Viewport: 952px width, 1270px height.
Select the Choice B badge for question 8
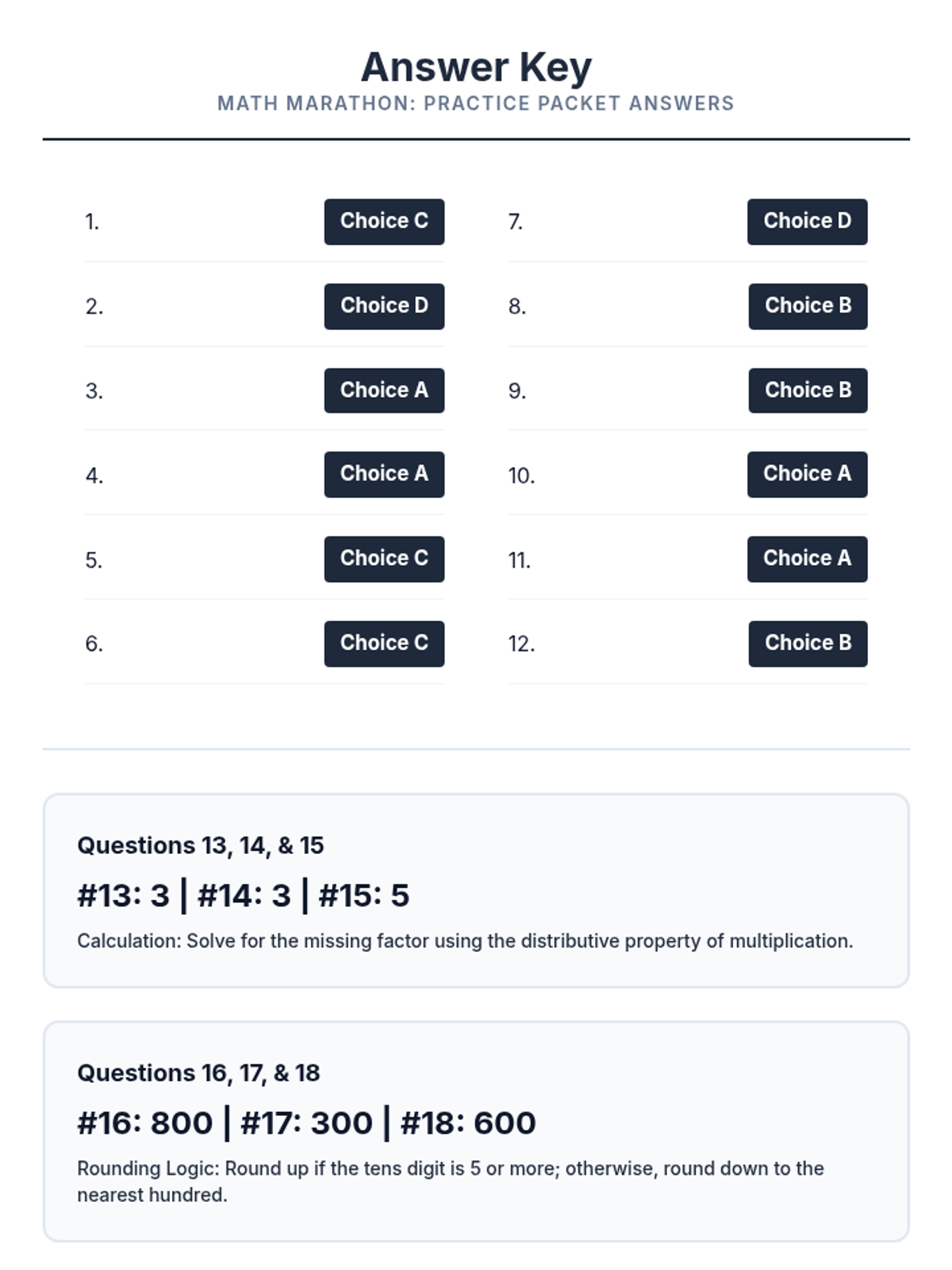(808, 306)
